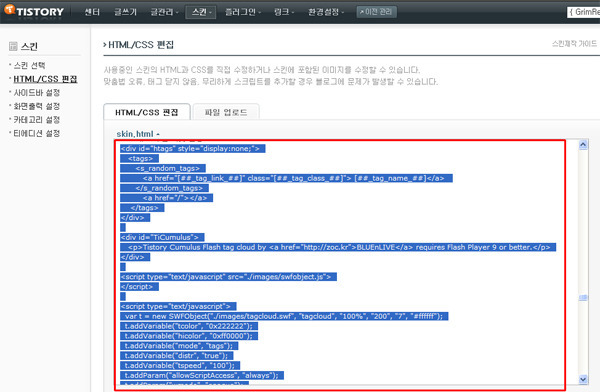The height and width of the screenshot is (392, 600).
Task: Open 카테고리 설정 in sidebar
Action: coord(37,120)
